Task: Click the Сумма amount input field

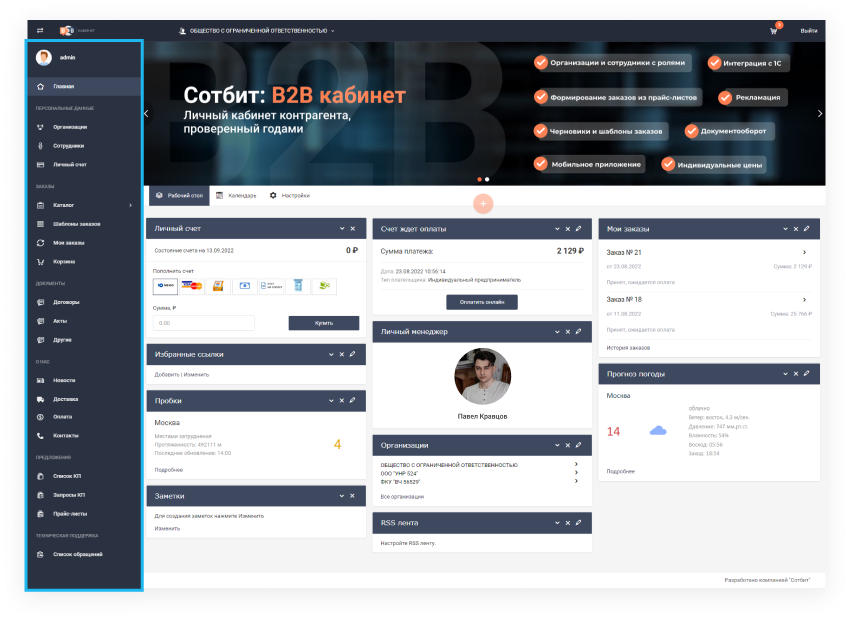Action: click(203, 323)
